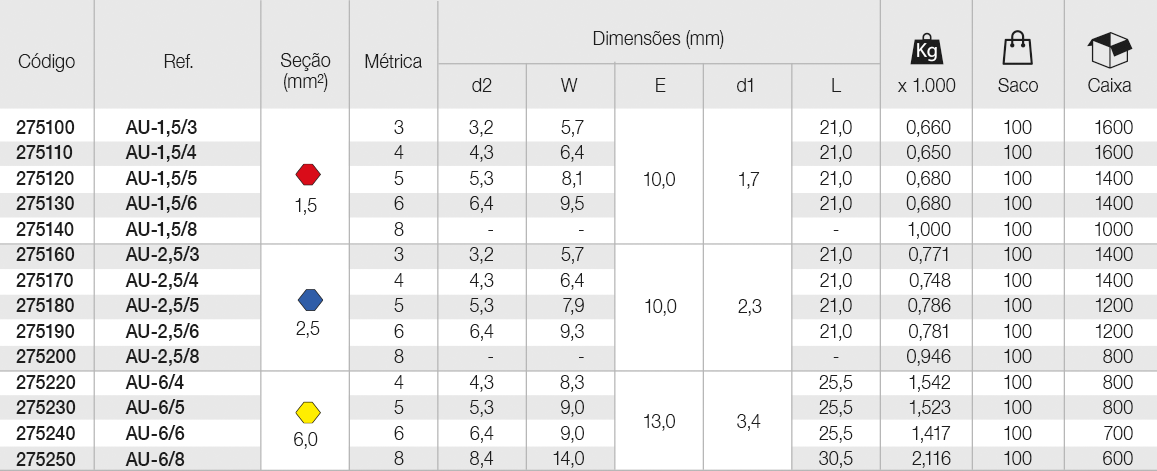
Task: Select the red hexagon section marker
Action: point(308,175)
